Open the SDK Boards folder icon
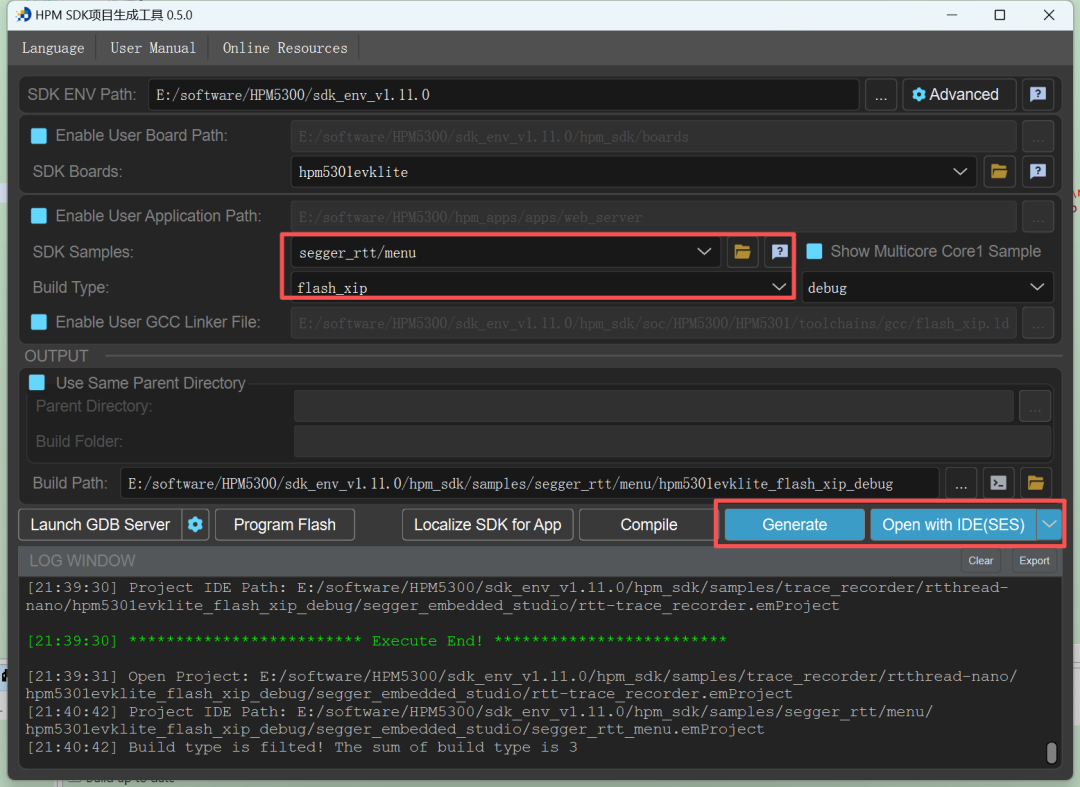The image size is (1080, 787). (998, 171)
